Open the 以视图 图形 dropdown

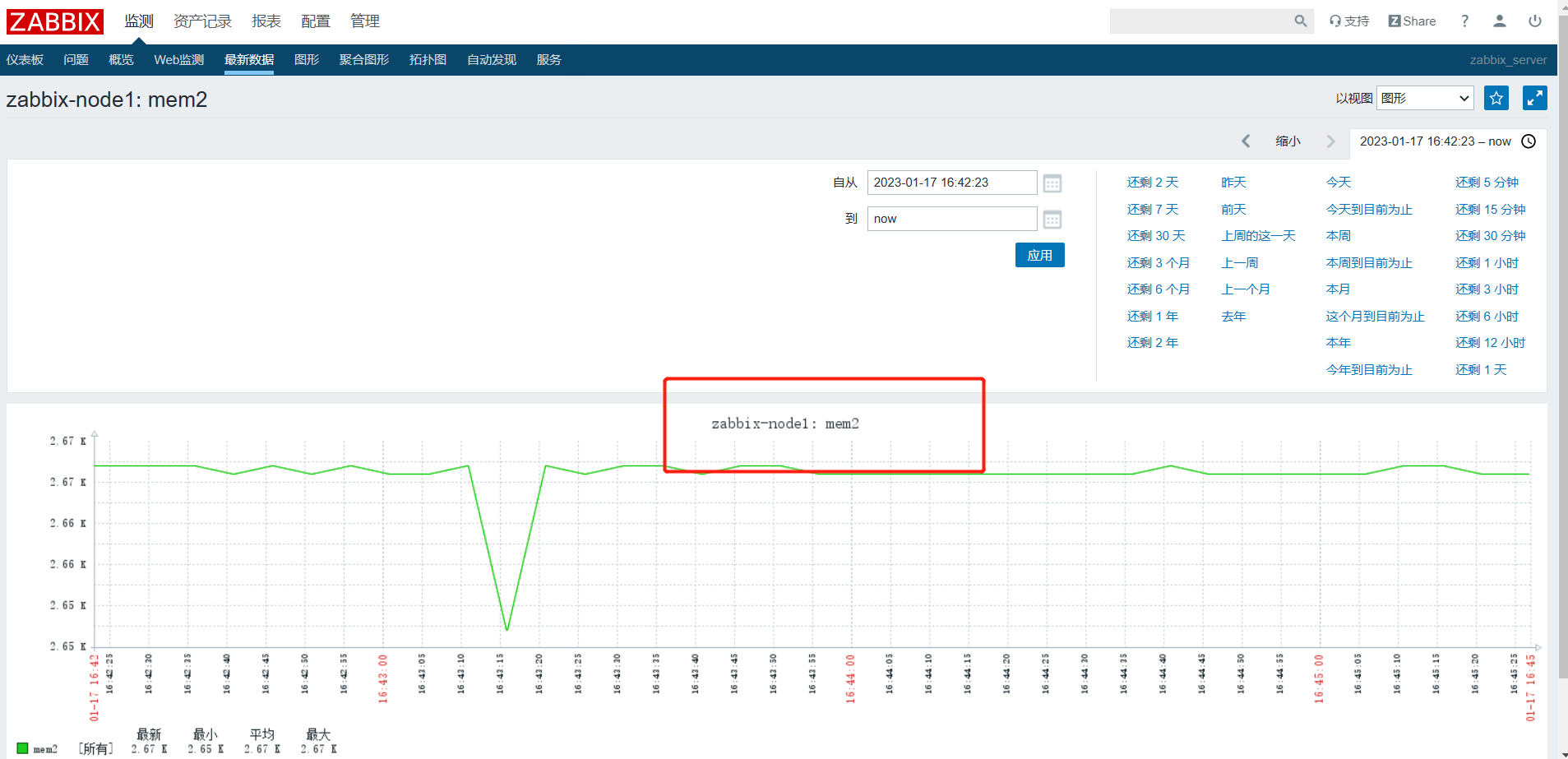1425,98
